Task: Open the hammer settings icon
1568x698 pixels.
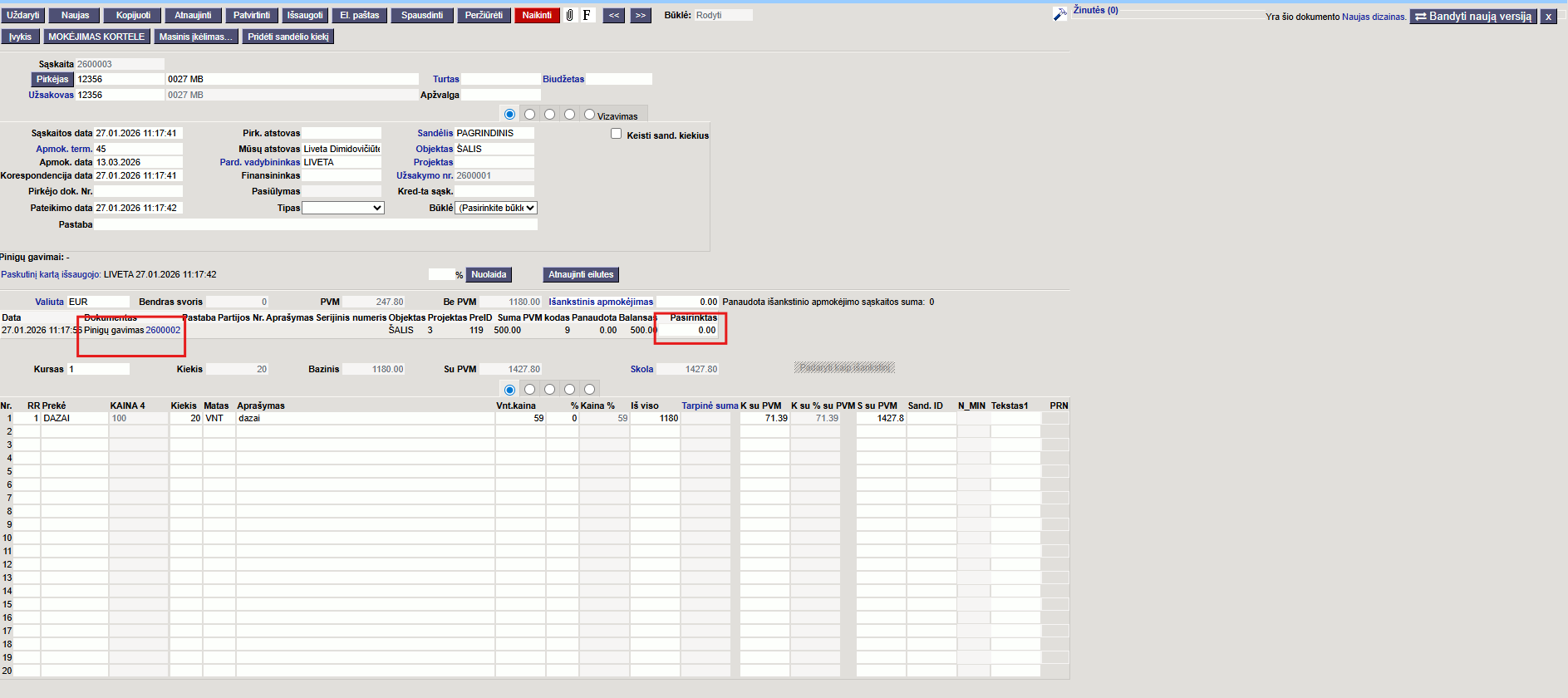Action: coord(1059,15)
